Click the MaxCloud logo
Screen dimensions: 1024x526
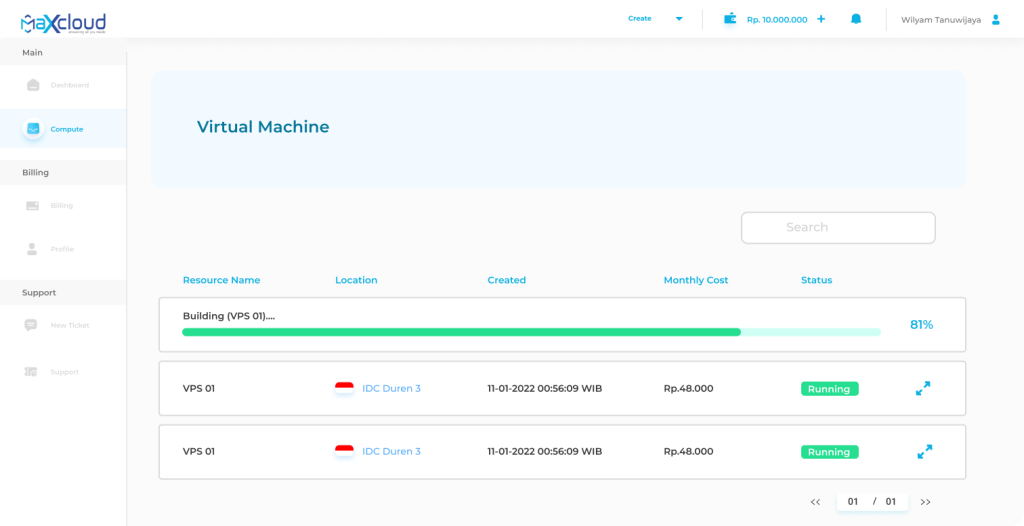point(63,22)
